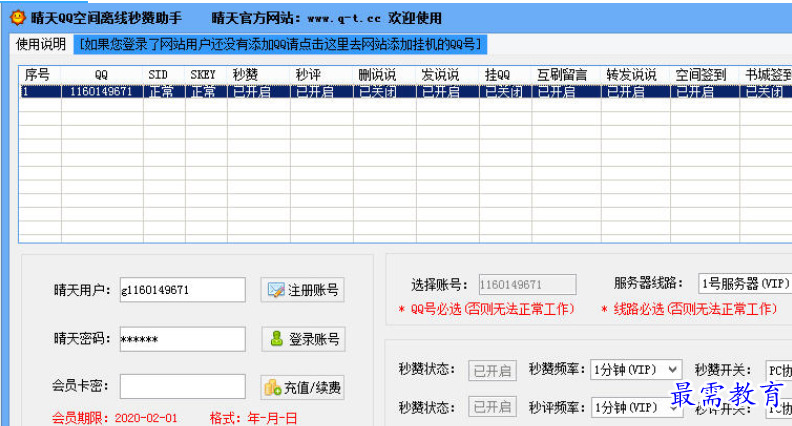792x426 pixels.
Task: Click the 登录账号 button
Action: point(304,339)
